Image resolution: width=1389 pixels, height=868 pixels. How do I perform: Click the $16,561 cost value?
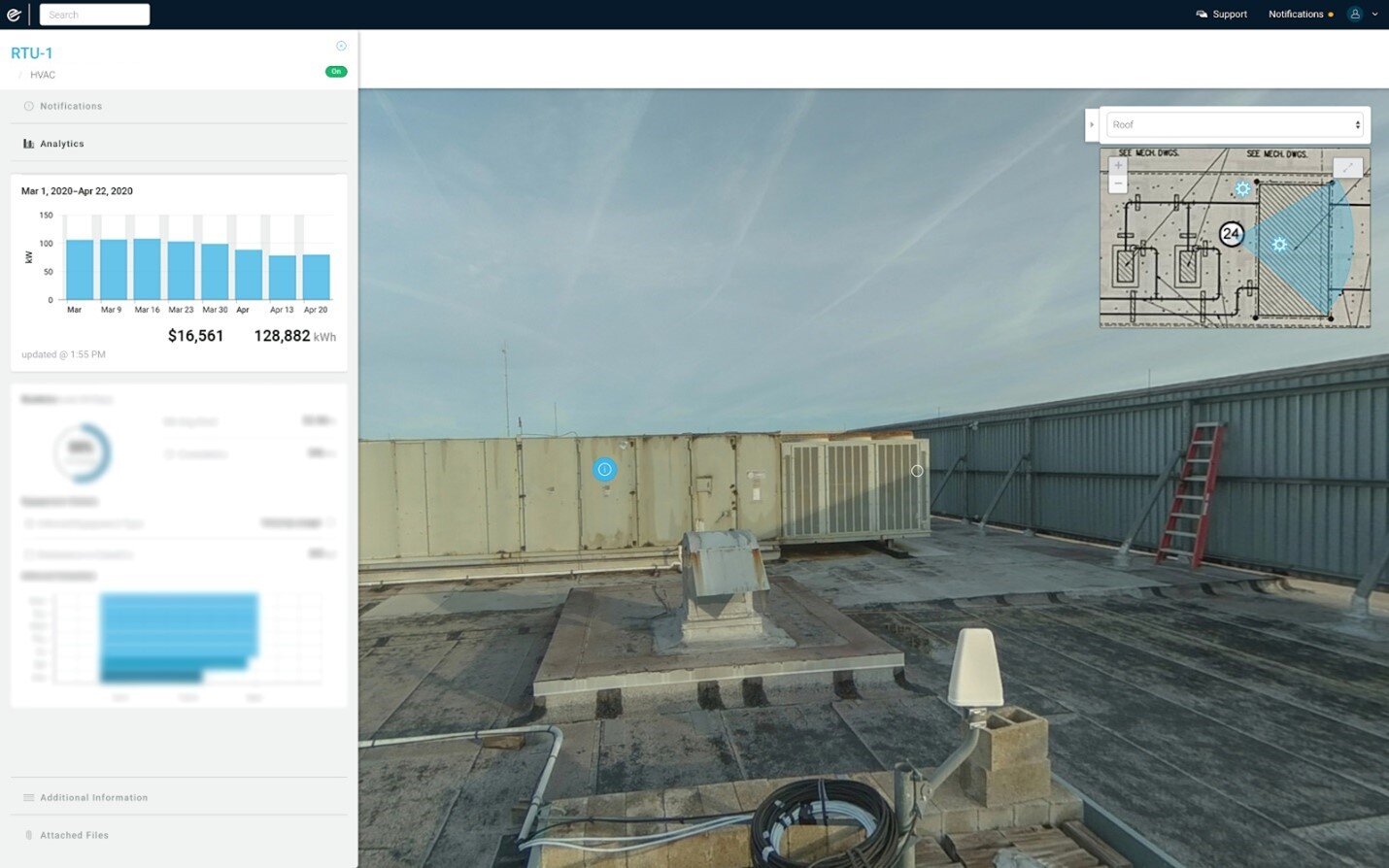(195, 336)
